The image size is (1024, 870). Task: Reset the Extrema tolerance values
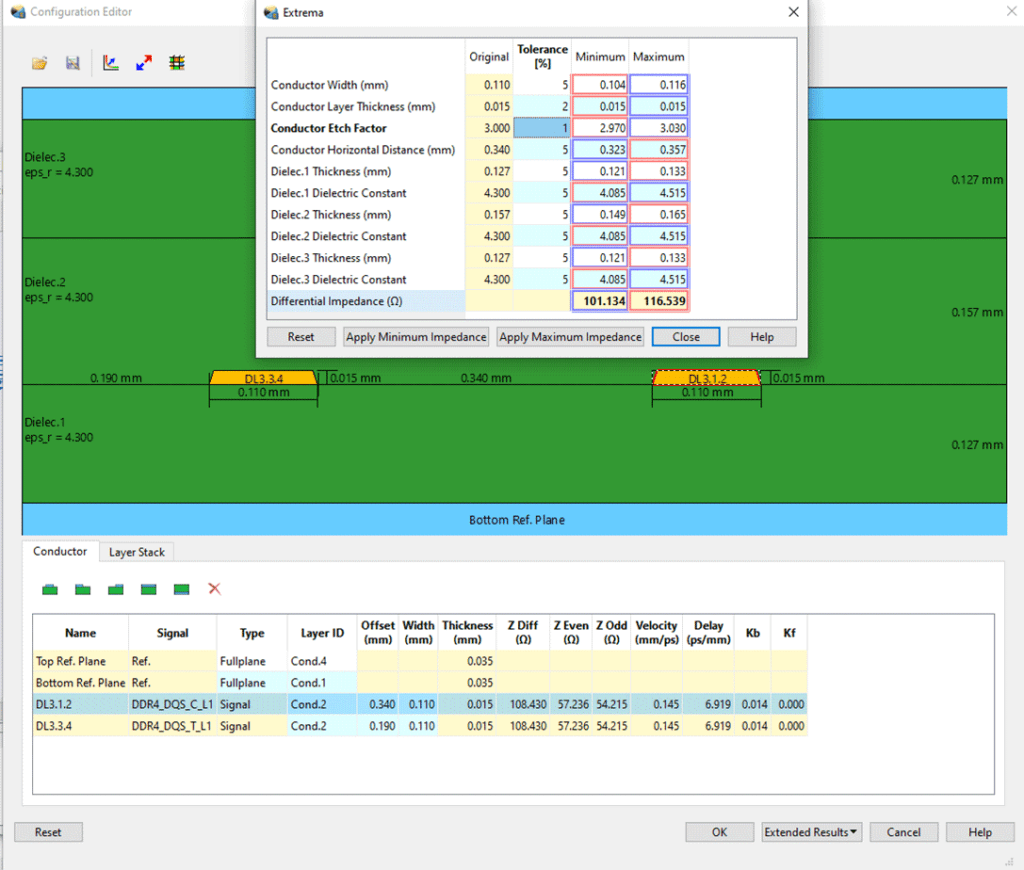300,337
